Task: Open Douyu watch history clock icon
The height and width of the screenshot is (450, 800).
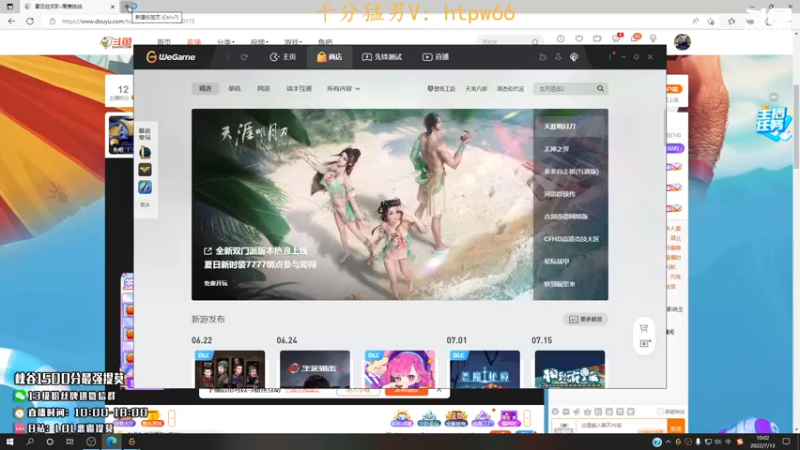Action: click(x=561, y=39)
